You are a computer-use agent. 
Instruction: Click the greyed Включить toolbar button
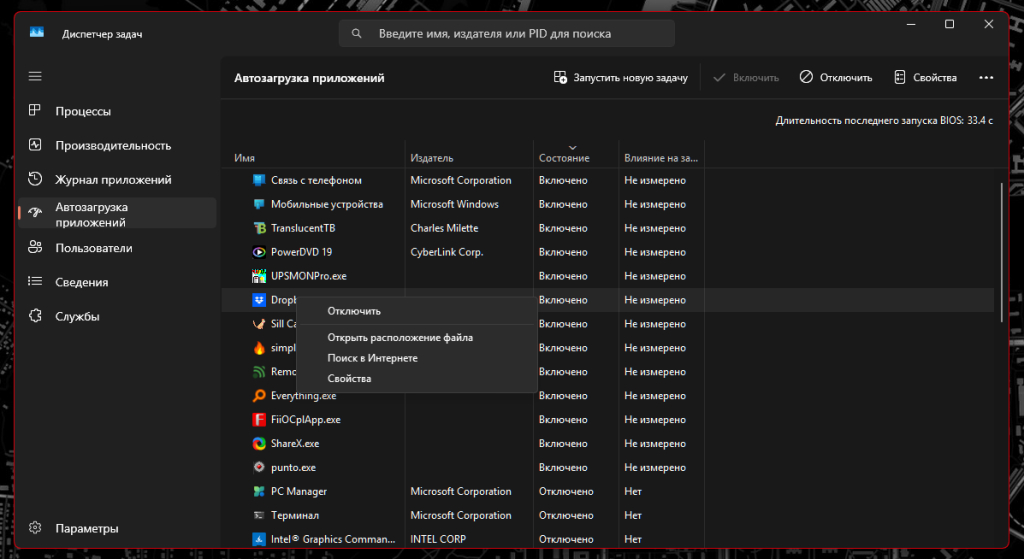coord(746,77)
